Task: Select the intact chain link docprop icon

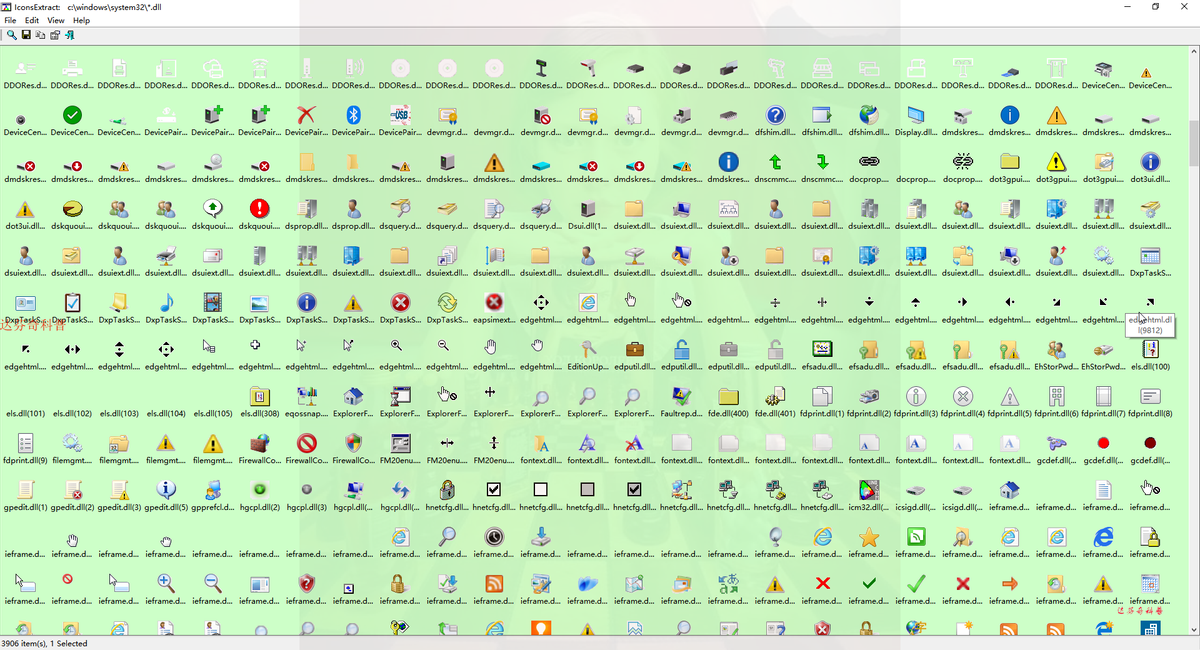Action: (x=869, y=162)
